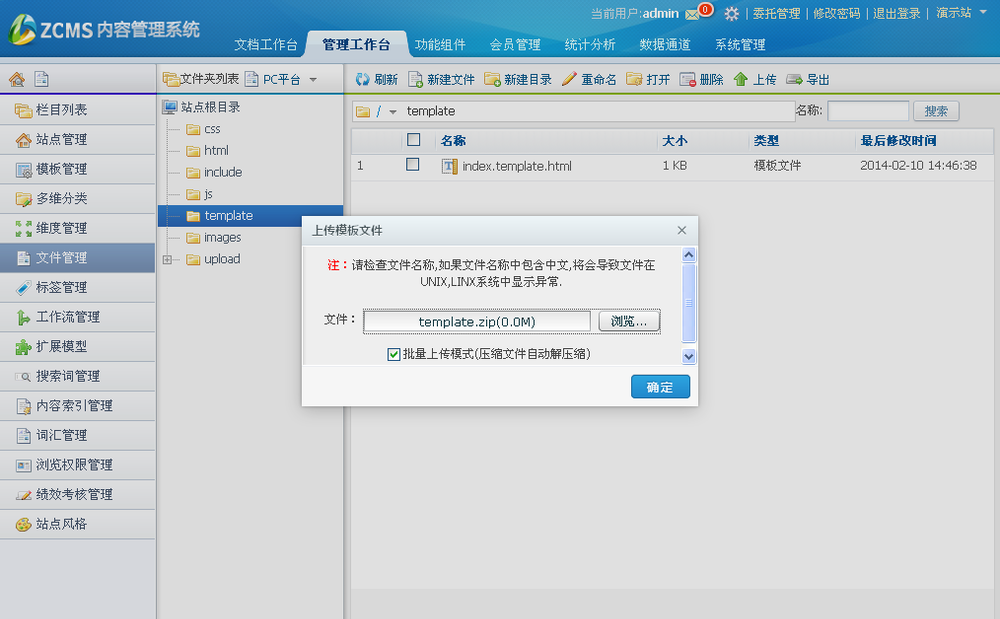Click the 打开 open icon
The height and width of the screenshot is (619, 1000).
pos(633,79)
